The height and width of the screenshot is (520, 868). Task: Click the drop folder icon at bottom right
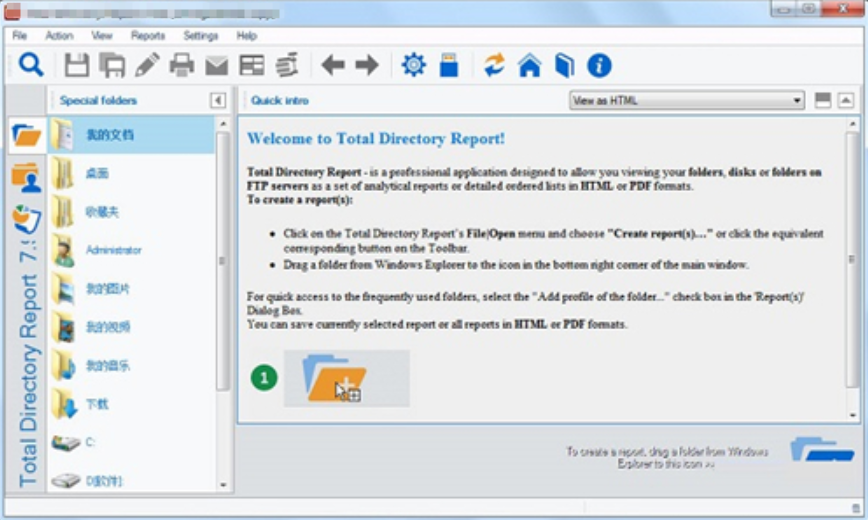click(x=822, y=450)
